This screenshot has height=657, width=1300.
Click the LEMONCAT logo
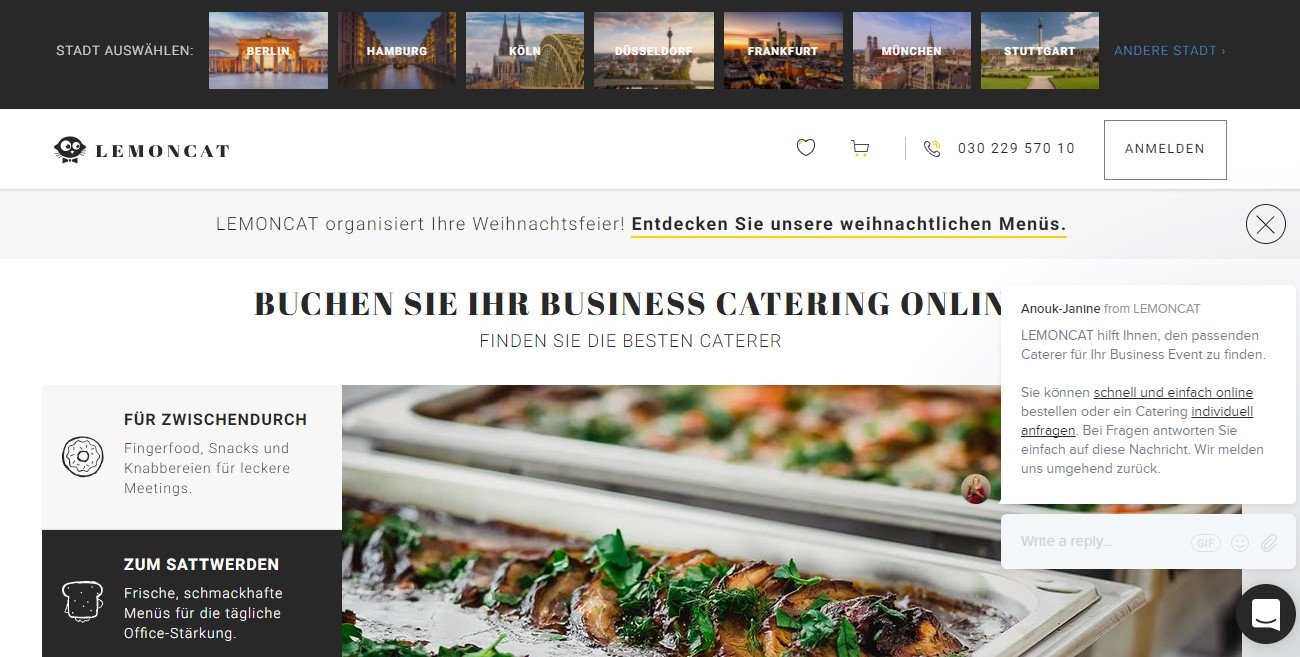(x=141, y=150)
